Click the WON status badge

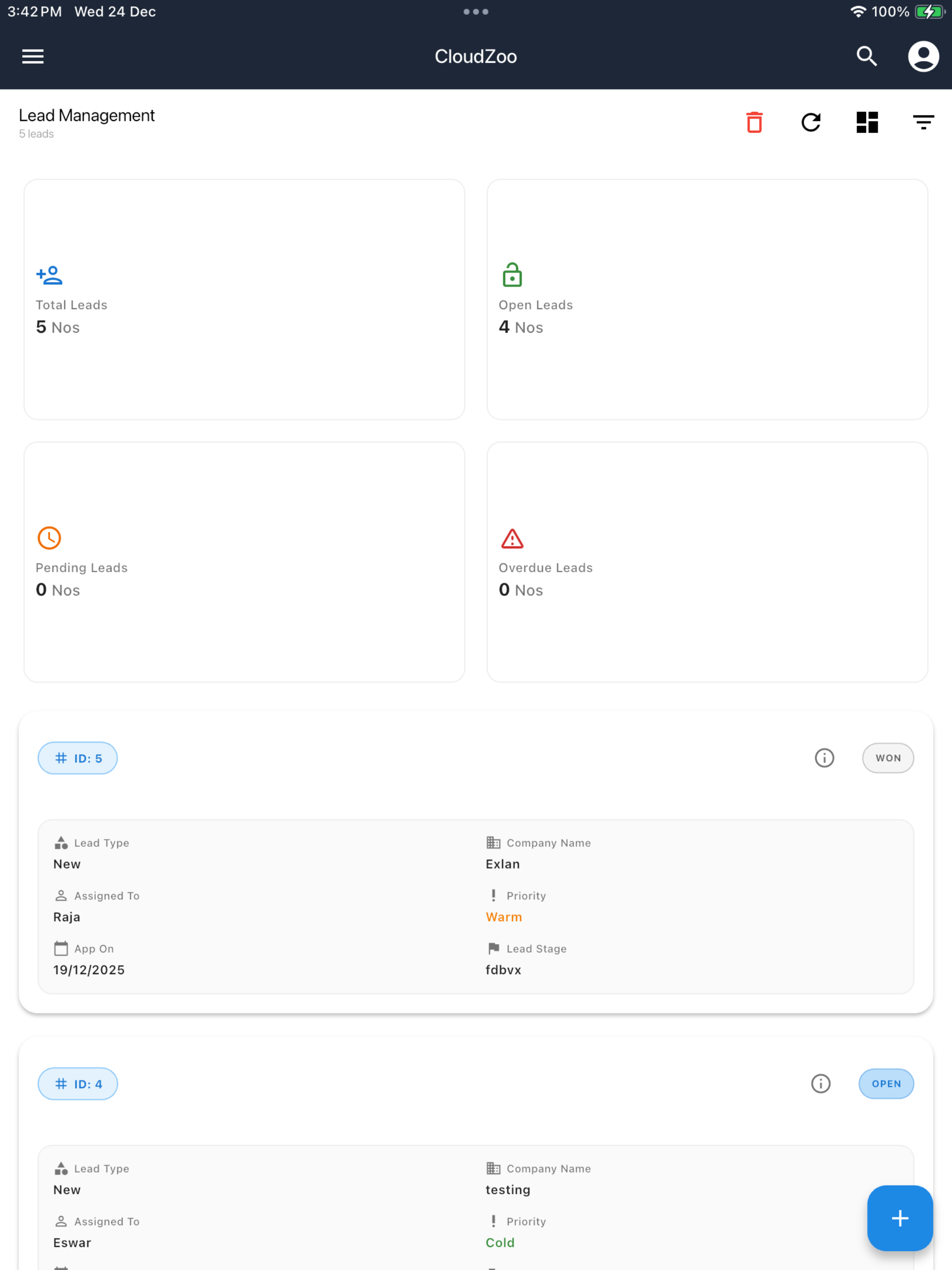click(888, 758)
